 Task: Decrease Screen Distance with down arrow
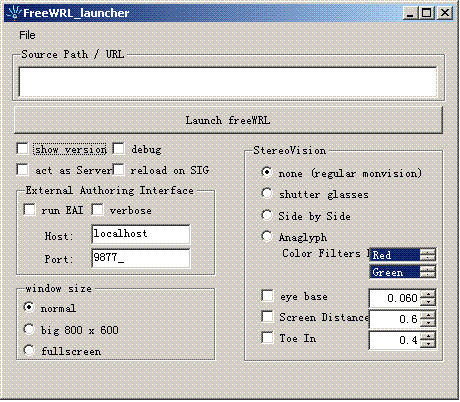[x=428, y=323]
